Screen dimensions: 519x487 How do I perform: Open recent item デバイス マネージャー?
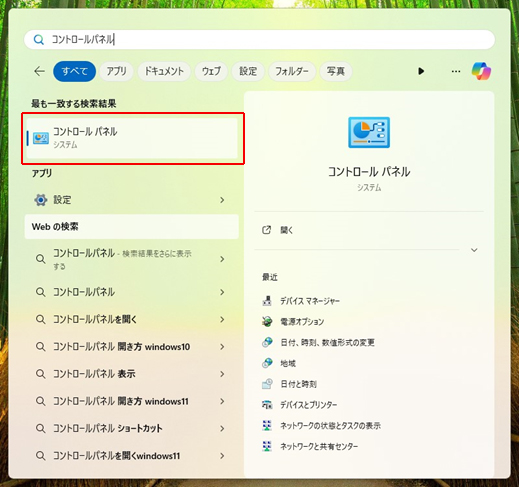[310, 301]
